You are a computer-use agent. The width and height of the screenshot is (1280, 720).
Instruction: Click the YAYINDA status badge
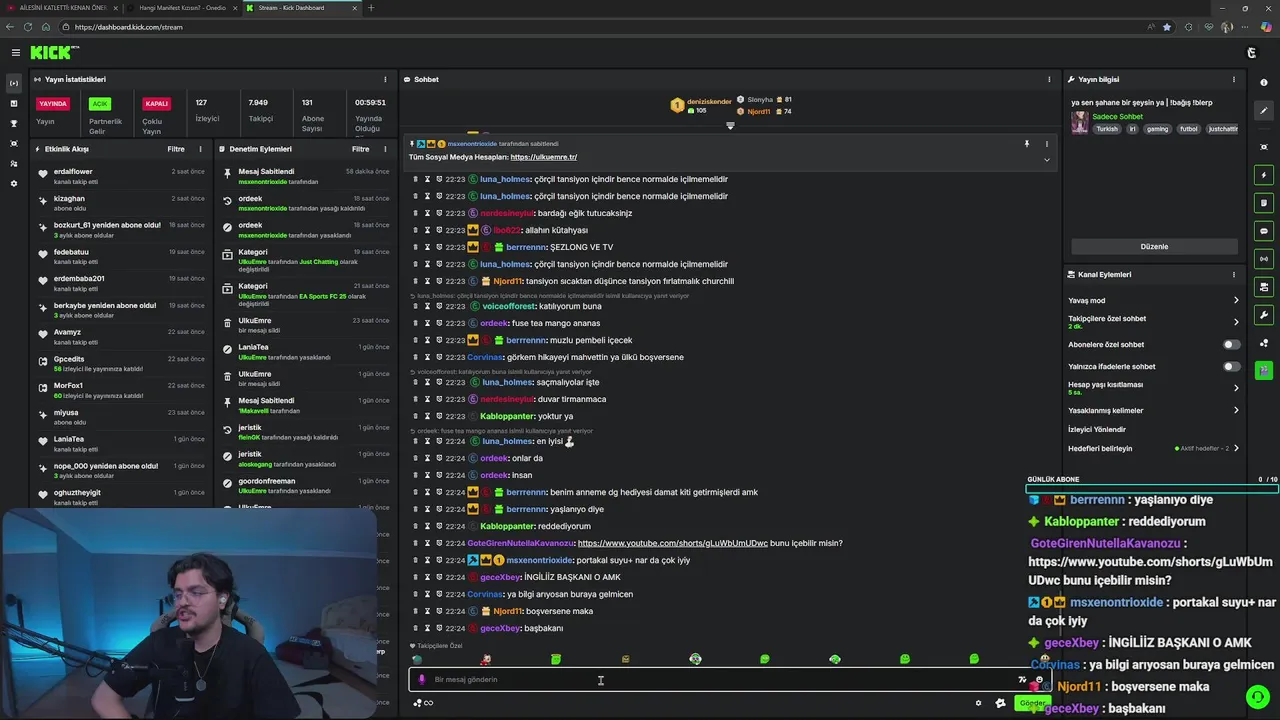[52, 103]
